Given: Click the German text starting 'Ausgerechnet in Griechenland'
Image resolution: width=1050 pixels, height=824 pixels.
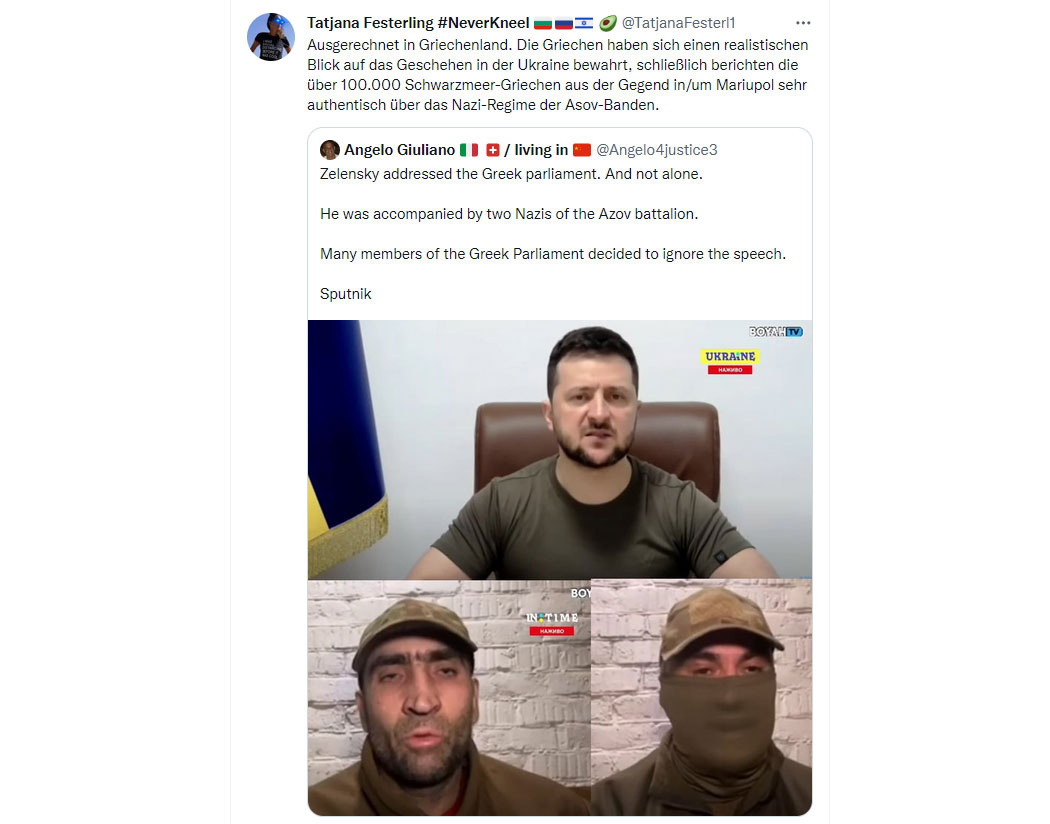Looking at the screenshot, I should pos(558,75).
